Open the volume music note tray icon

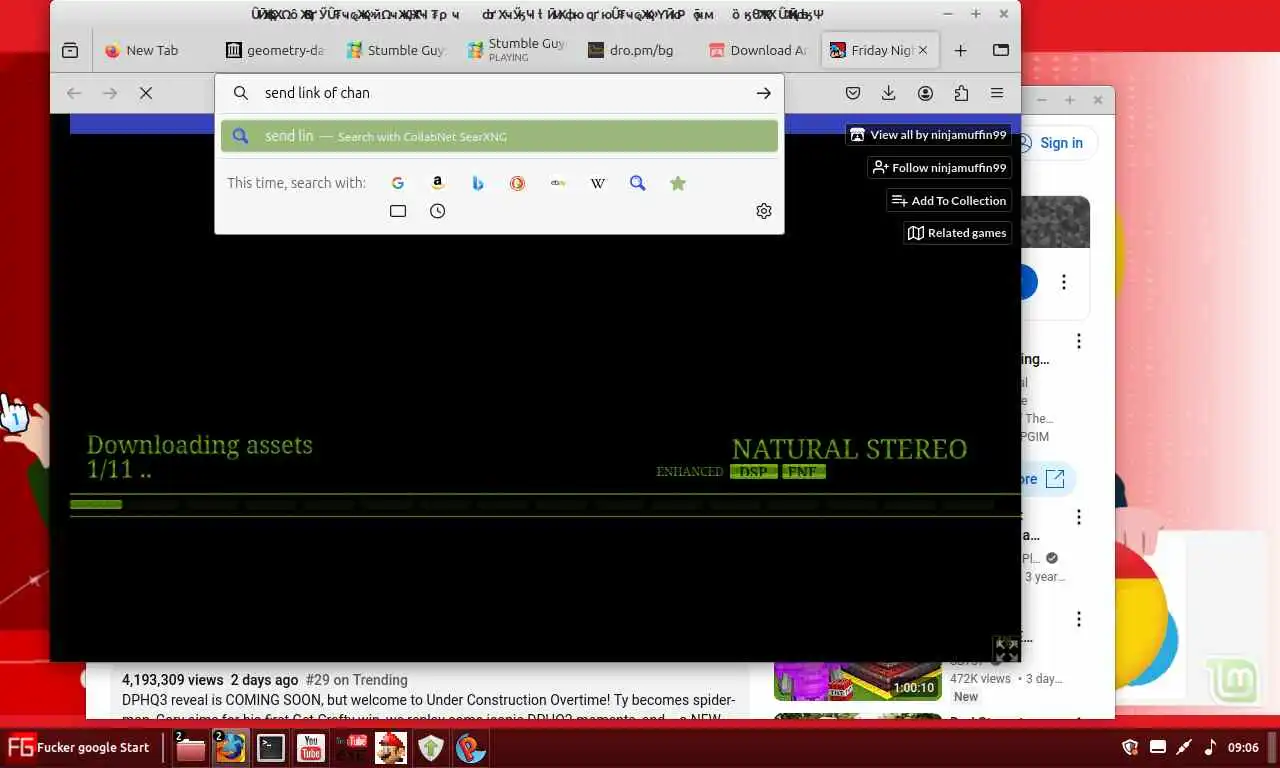pyautogui.click(x=1210, y=747)
